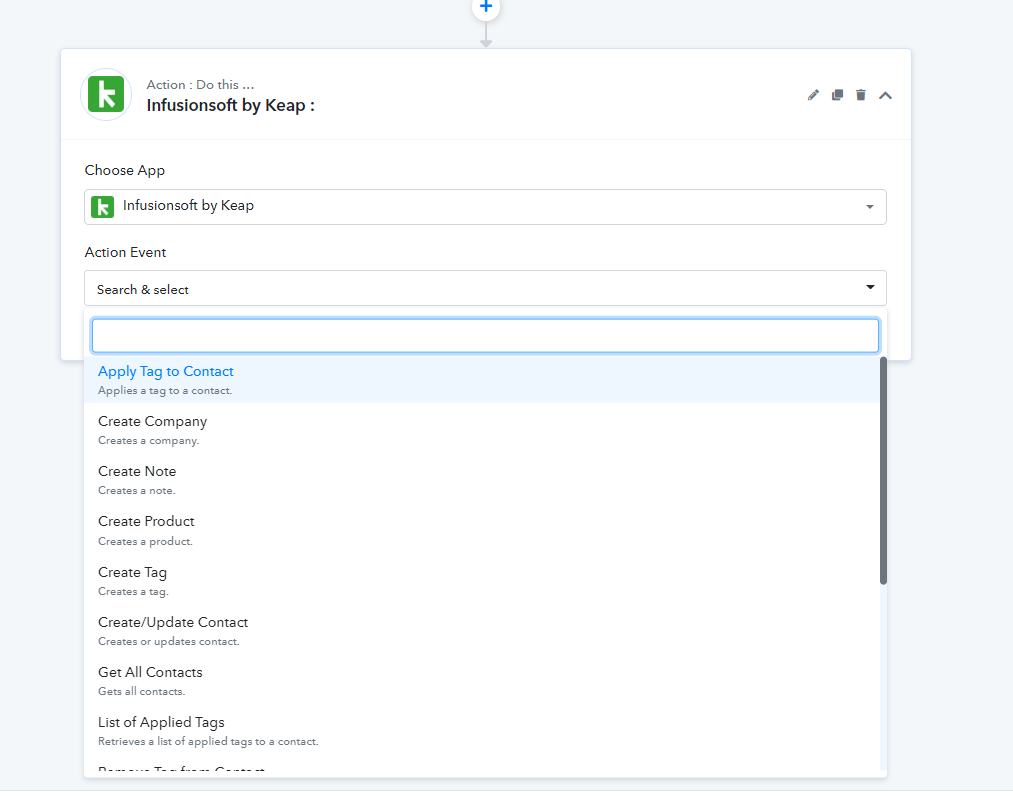Delete the action with the trash icon

click(861, 95)
